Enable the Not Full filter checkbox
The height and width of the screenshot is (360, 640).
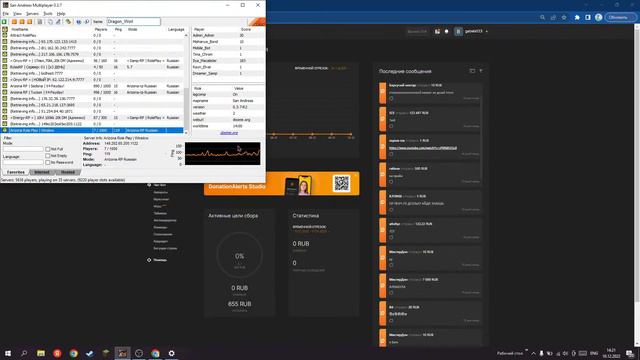tap(48, 149)
